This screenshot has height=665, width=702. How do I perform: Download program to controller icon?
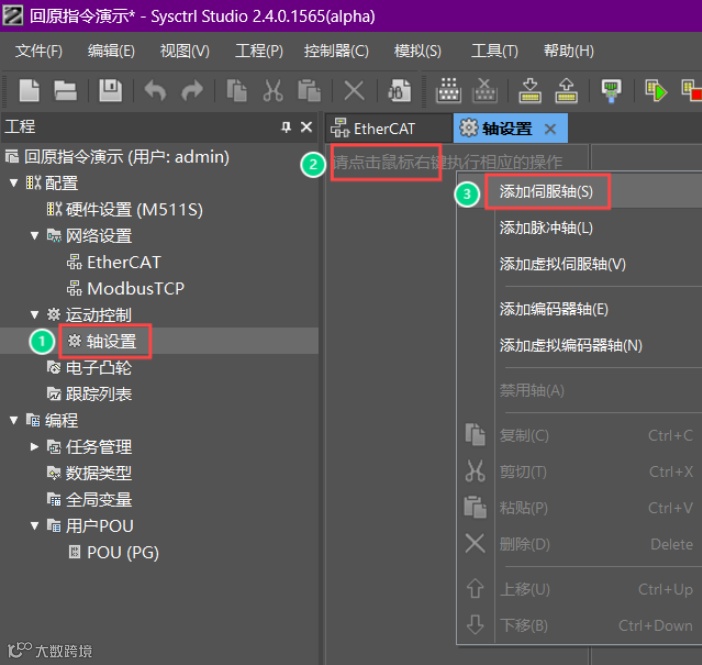pyautogui.click(x=530, y=90)
